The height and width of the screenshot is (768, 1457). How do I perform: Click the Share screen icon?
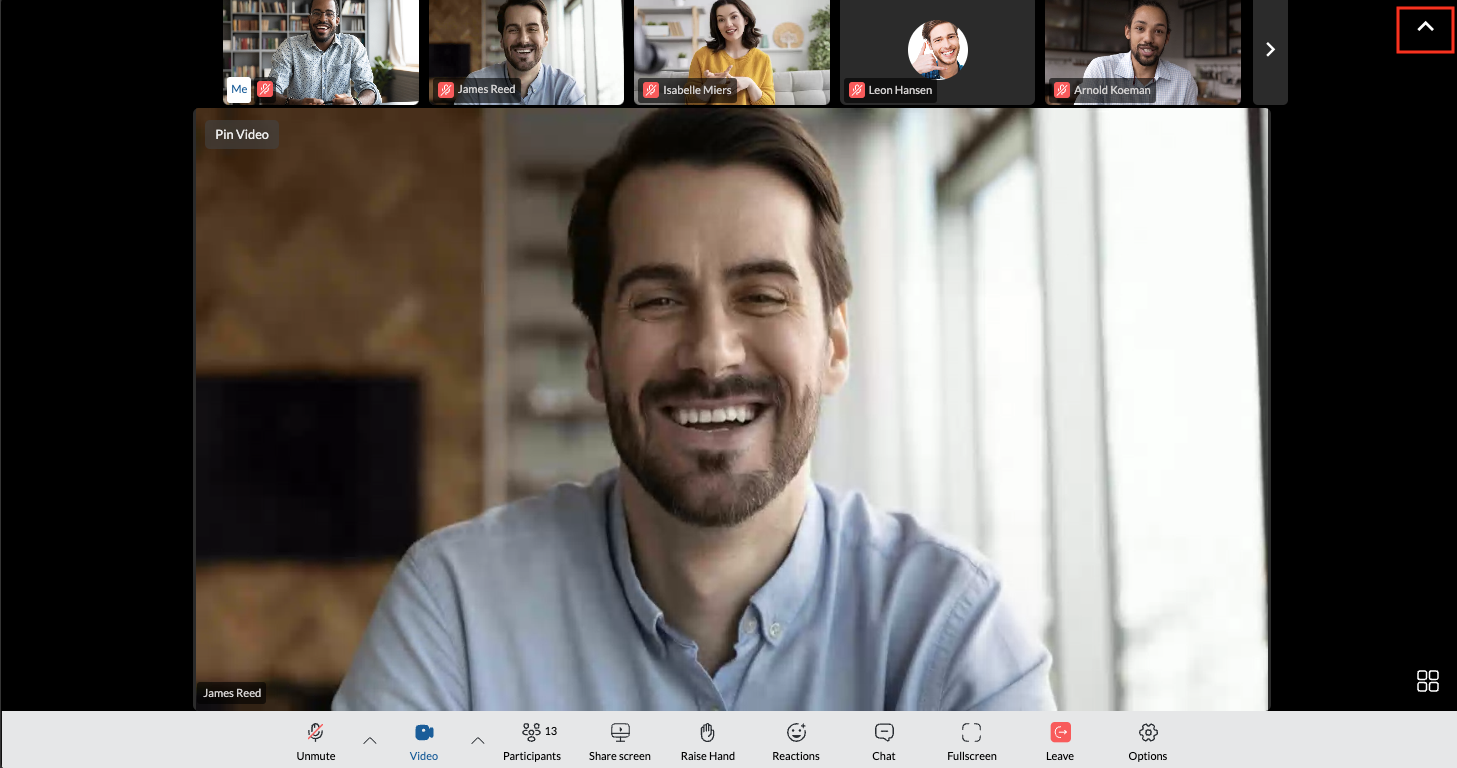(620, 732)
